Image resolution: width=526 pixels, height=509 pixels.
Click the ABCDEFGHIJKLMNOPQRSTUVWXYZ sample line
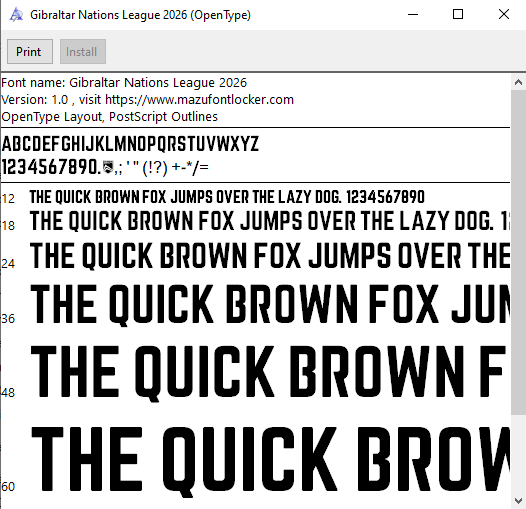click(130, 144)
